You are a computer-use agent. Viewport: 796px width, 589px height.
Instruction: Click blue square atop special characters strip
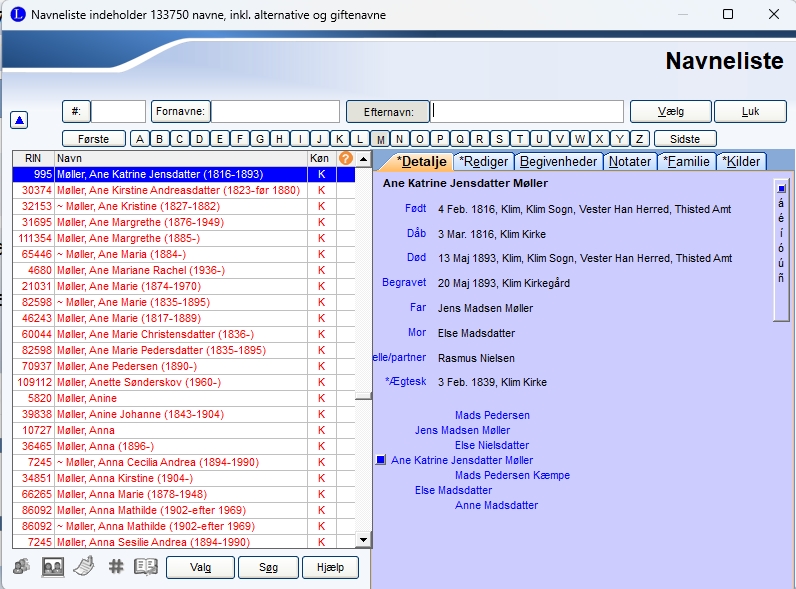tap(781, 188)
